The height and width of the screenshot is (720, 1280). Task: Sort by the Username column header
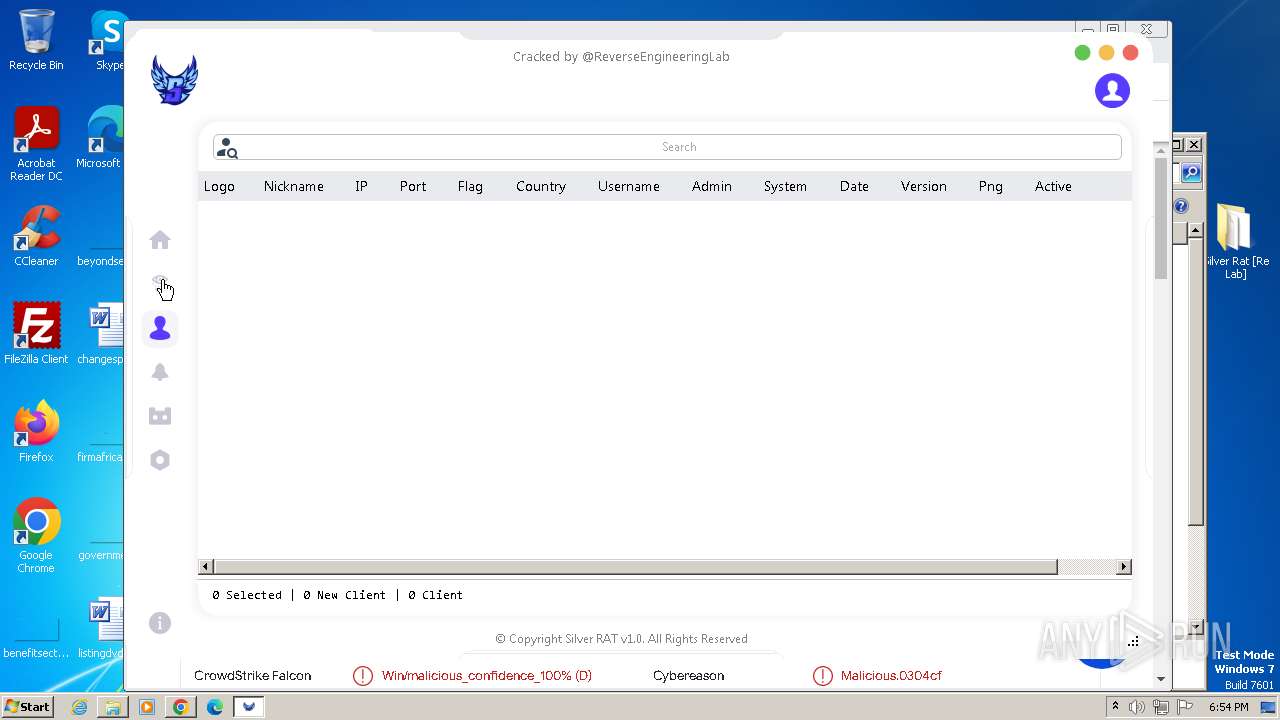(x=628, y=186)
